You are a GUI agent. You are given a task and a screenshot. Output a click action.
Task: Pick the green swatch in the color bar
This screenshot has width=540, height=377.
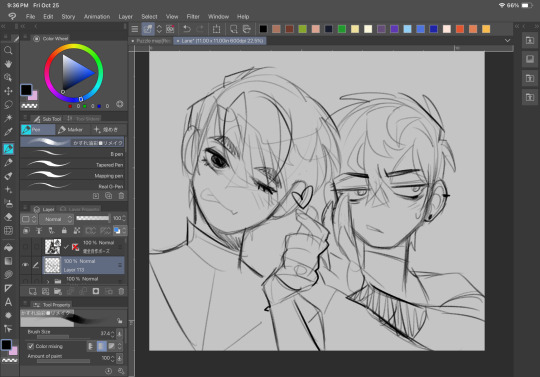[x=342, y=29]
